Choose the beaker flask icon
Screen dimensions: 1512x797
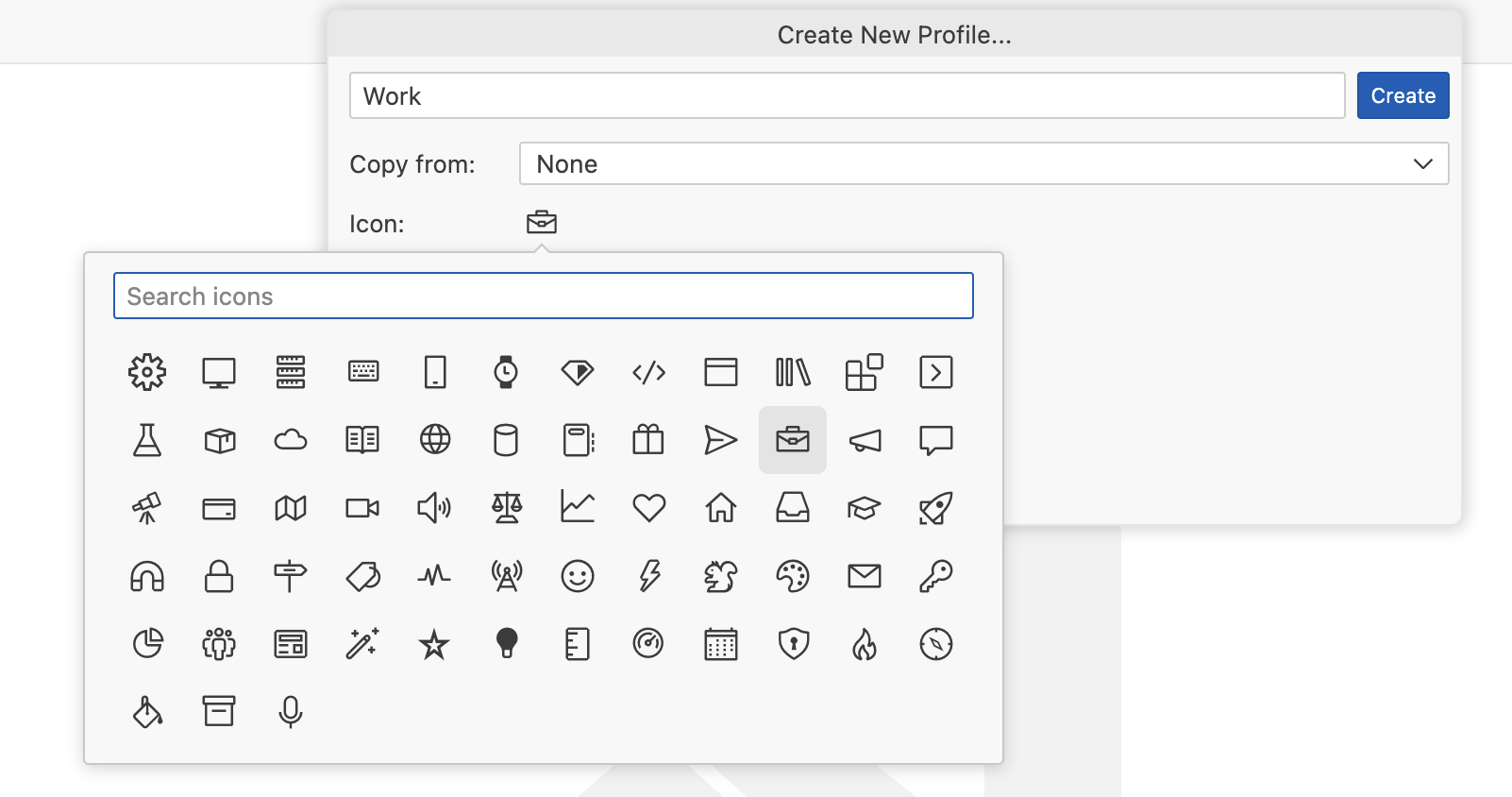pyautogui.click(x=147, y=440)
